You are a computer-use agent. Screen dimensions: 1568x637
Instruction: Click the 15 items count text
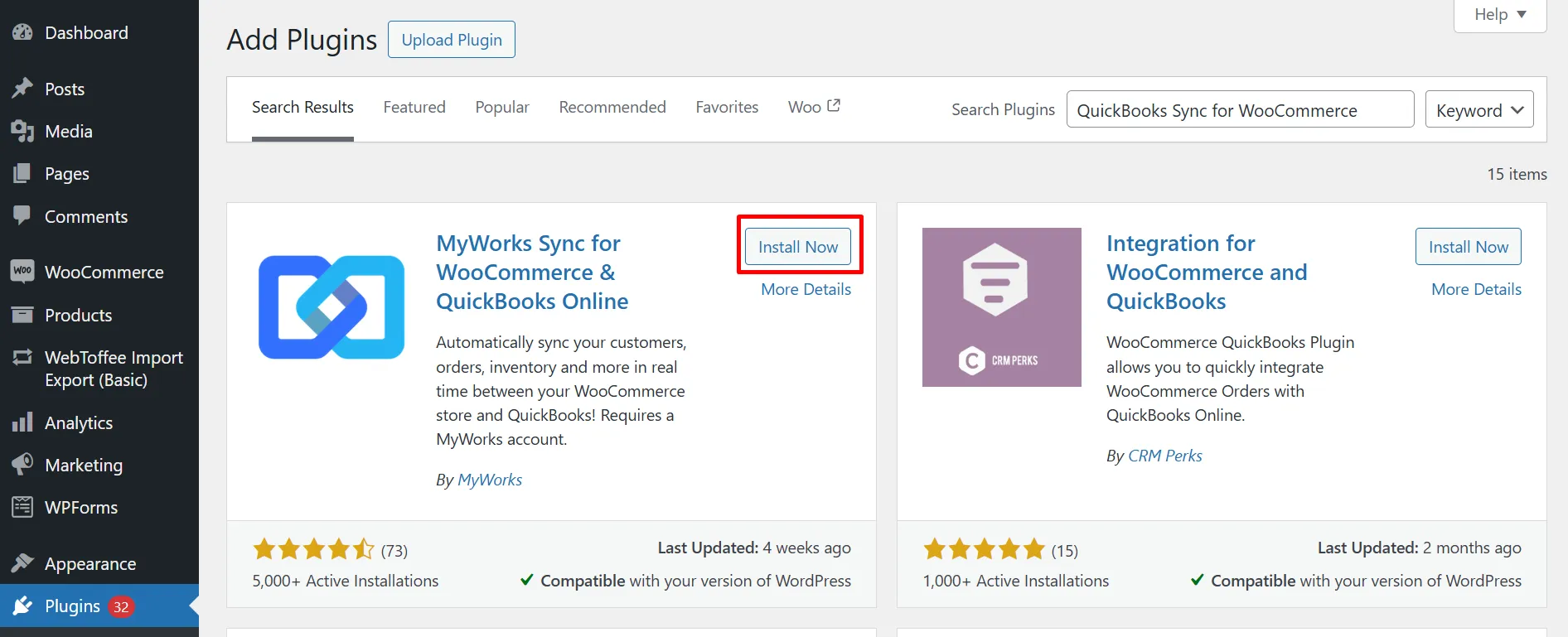1517,174
